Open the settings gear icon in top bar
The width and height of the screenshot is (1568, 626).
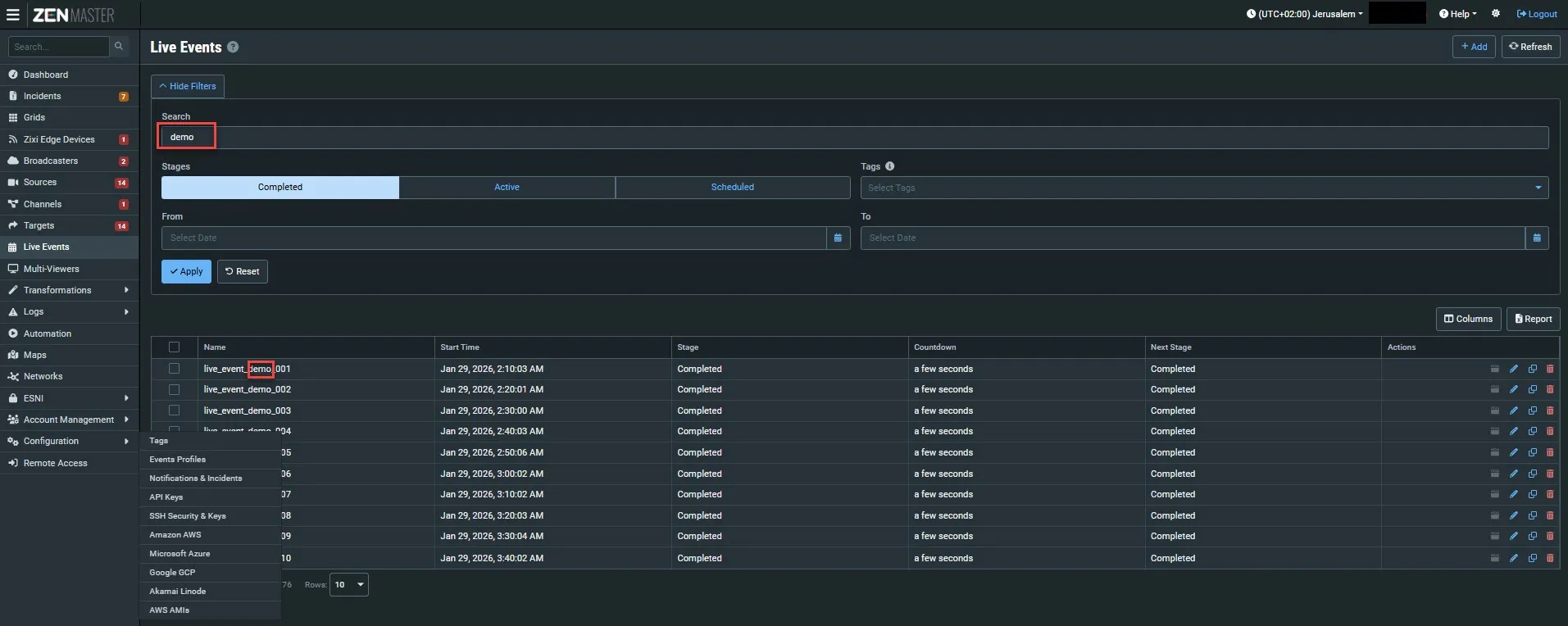[1496, 14]
